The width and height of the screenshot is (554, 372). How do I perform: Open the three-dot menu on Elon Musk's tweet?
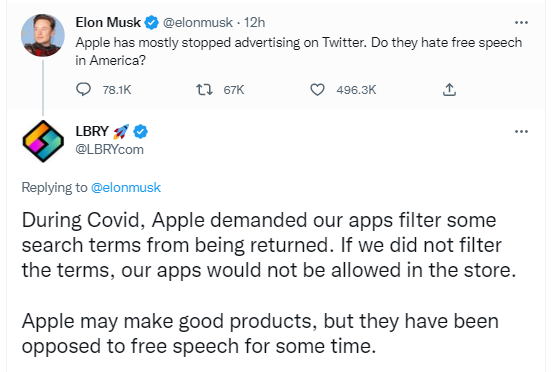click(x=521, y=23)
